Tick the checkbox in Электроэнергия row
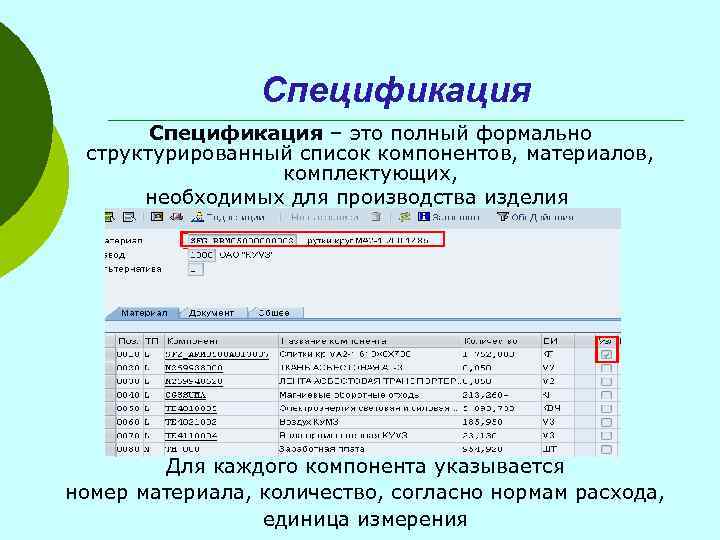This screenshot has width=720, height=540. coord(607,408)
